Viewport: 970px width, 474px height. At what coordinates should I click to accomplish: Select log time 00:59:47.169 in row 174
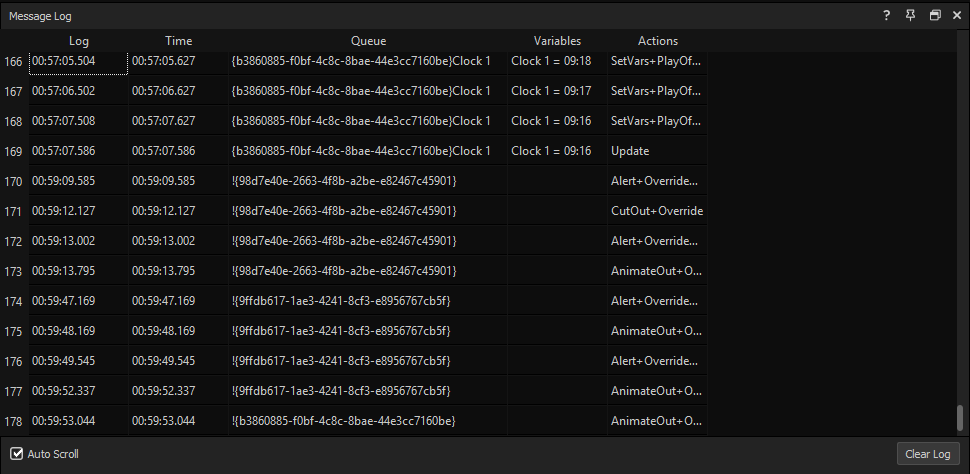[x=64, y=301]
